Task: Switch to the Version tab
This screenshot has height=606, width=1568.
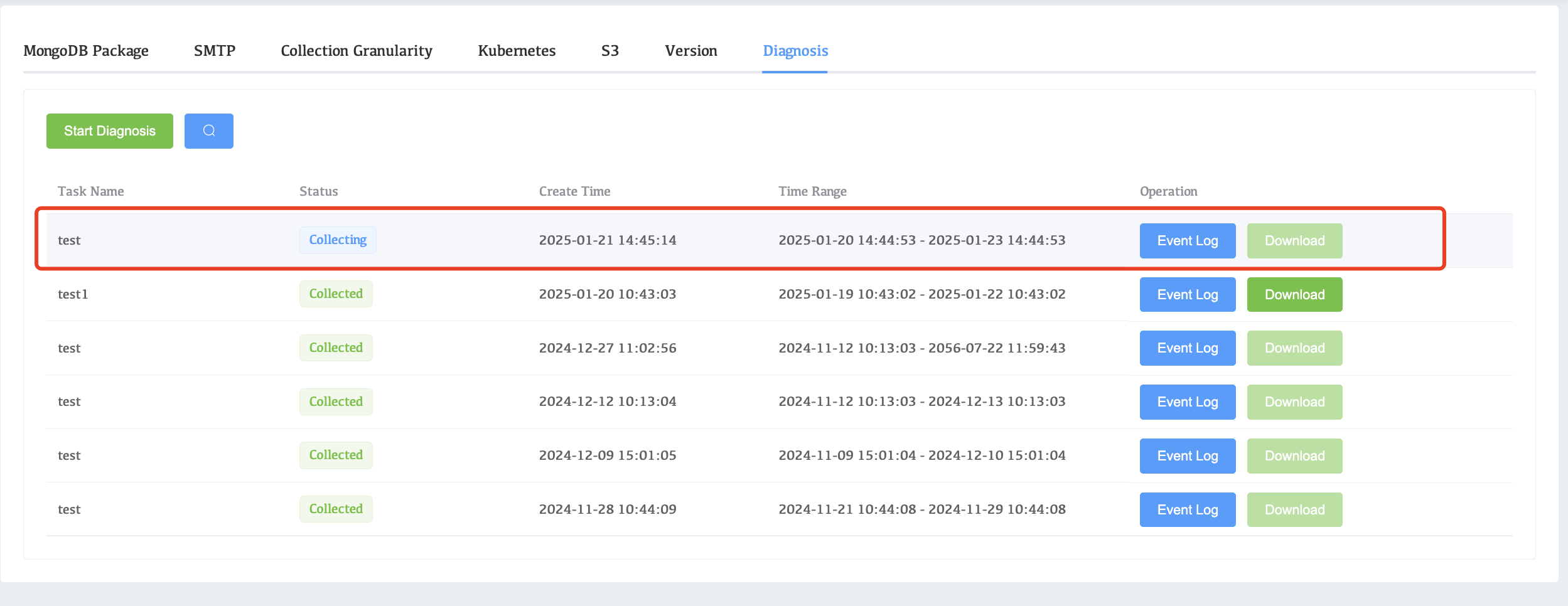Action: tap(690, 51)
